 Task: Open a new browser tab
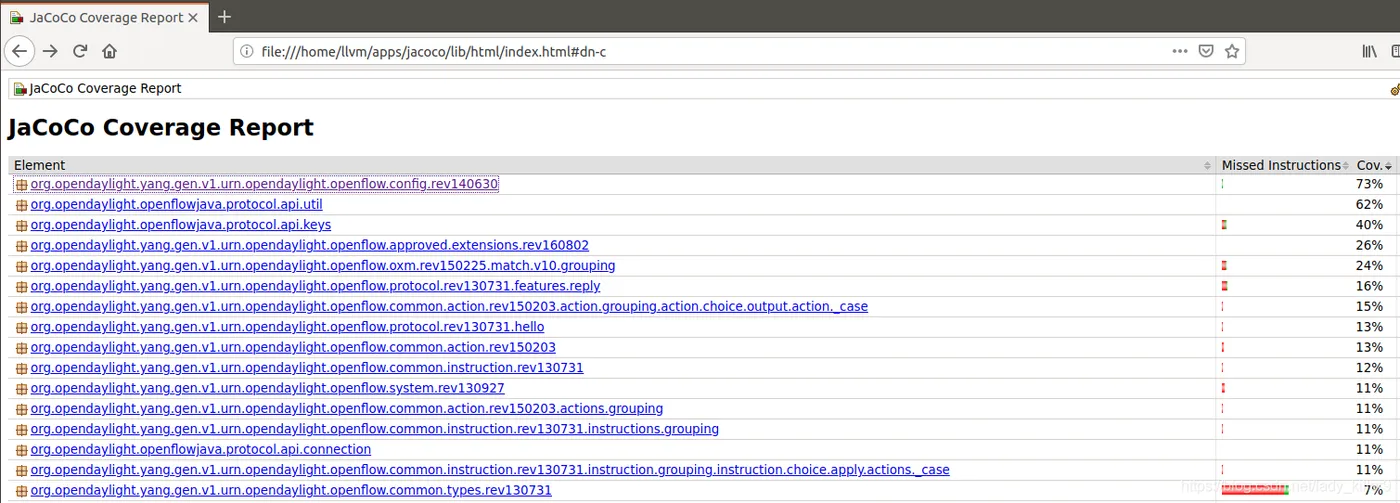(x=224, y=17)
